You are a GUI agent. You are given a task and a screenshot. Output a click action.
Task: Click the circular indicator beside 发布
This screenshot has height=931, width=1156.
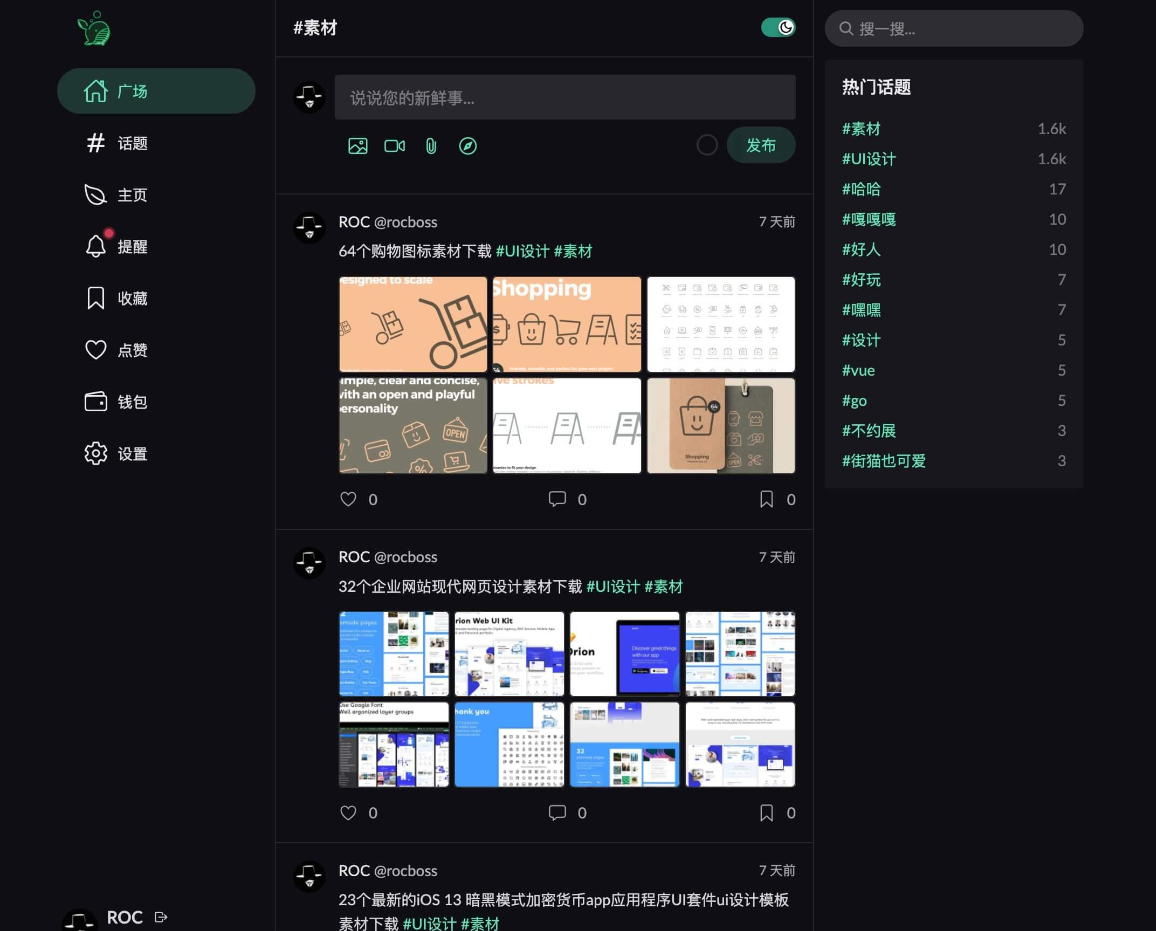(707, 144)
